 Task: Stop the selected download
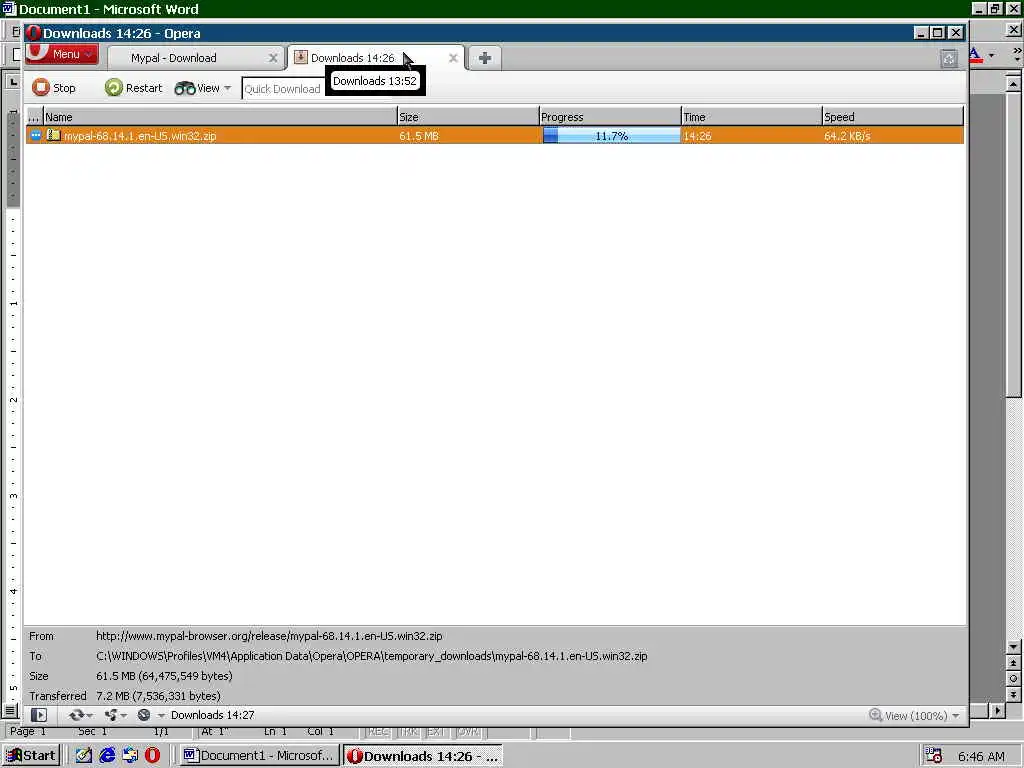(x=54, y=88)
